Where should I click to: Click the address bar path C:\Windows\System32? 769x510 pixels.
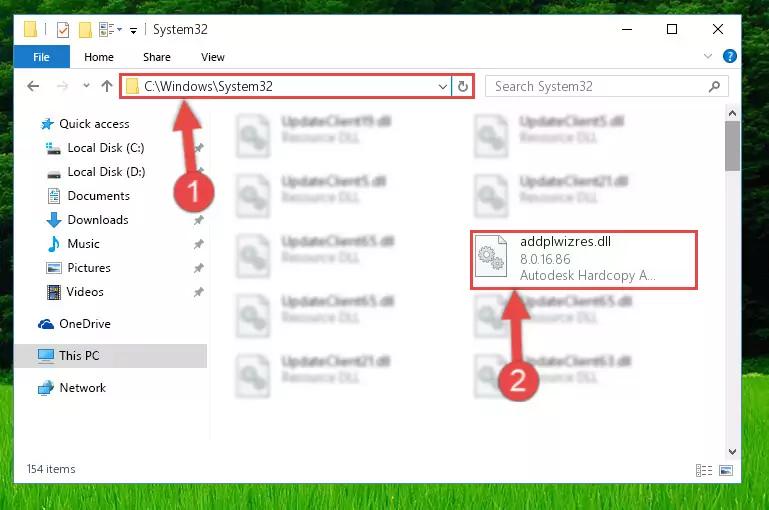(208, 86)
